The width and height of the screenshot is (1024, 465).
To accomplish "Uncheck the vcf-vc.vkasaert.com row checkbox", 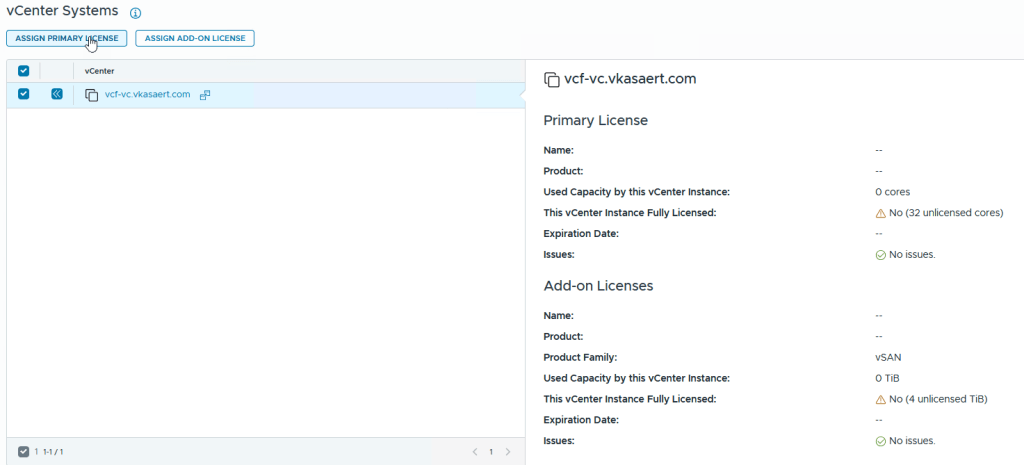I will (24, 94).
